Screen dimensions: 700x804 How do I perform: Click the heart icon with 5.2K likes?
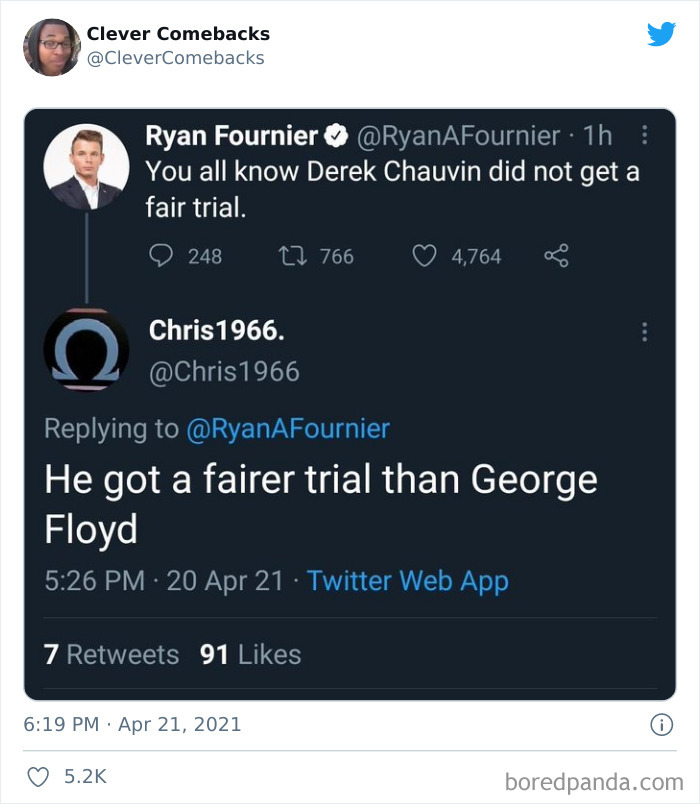(x=38, y=776)
